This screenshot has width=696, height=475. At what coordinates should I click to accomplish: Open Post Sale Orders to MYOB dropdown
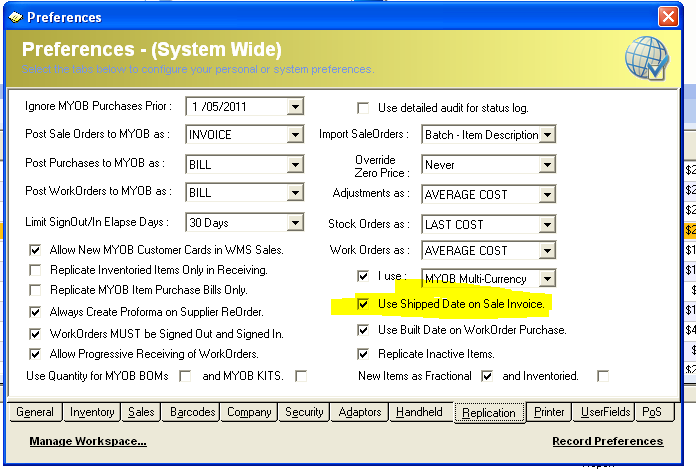pyautogui.click(x=295, y=135)
